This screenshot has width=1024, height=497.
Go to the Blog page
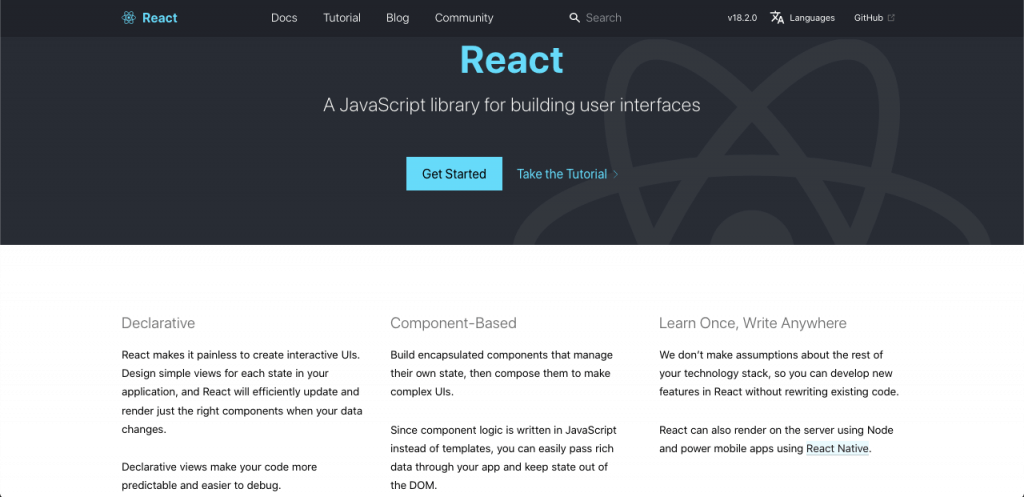pos(398,18)
